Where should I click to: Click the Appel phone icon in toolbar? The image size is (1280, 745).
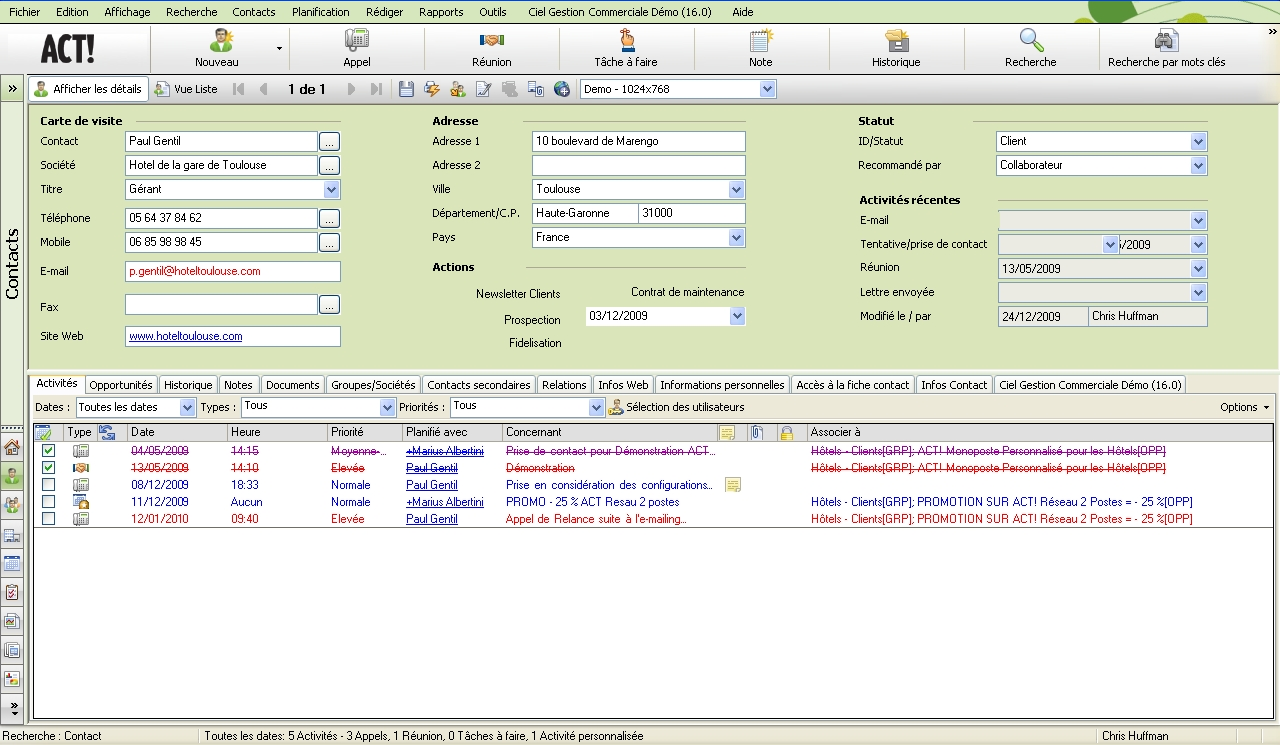(x=357, y=41)
